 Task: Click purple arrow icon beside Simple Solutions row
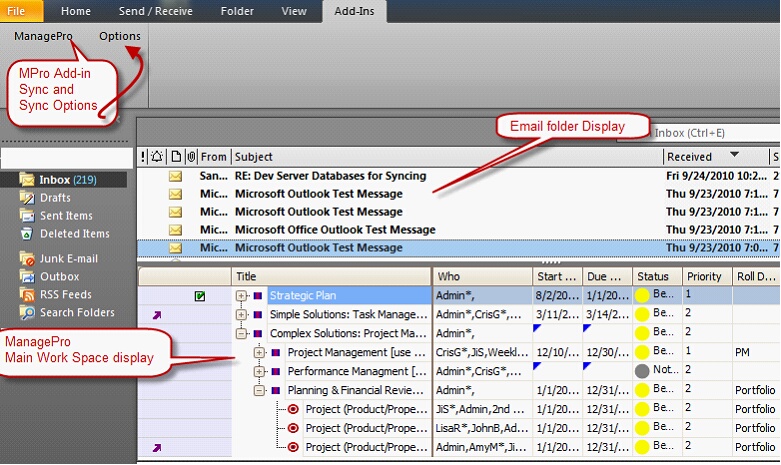[x=157, y=315]
